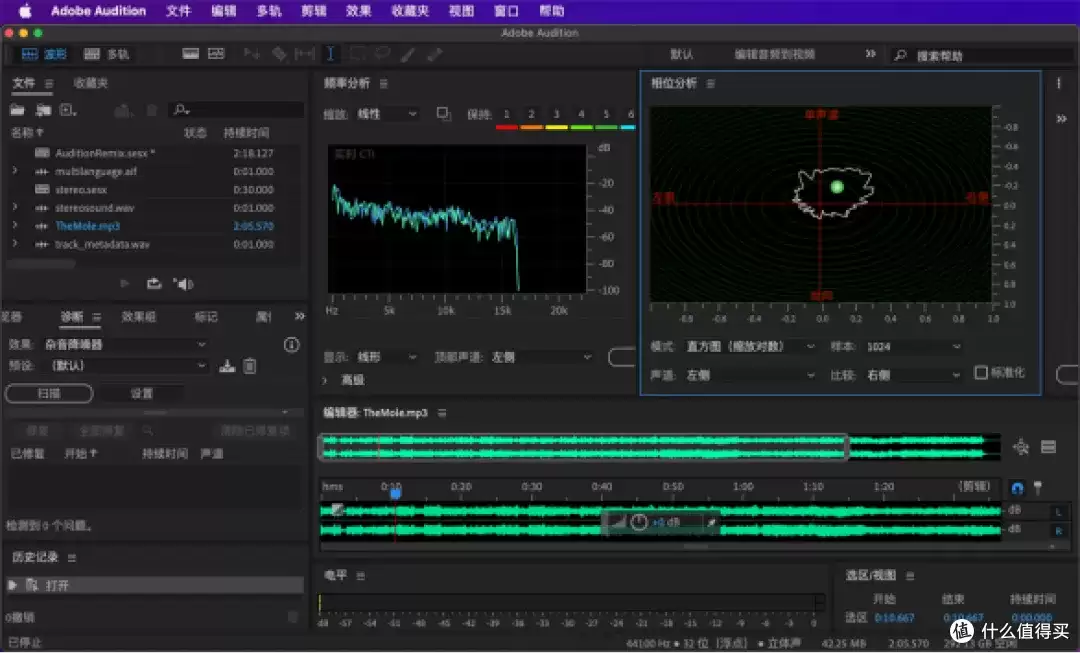The width and height of the screenshot is (1080, 654).
Task: Open the 显示 display dropdown in Frequency Analysis
Action: click(x=386, y=357)
